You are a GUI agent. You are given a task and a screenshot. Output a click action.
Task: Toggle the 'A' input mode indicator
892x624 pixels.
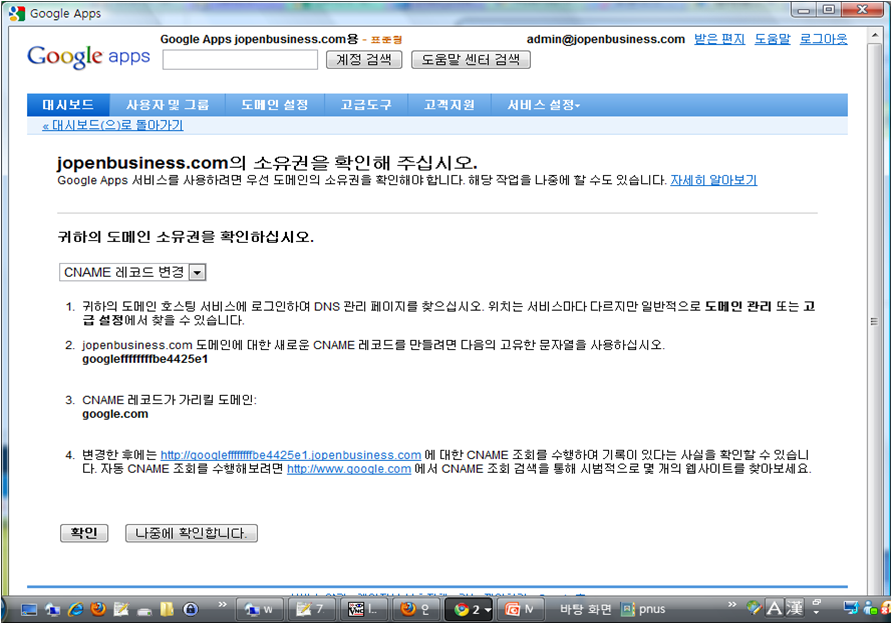[x=774, y=608]
